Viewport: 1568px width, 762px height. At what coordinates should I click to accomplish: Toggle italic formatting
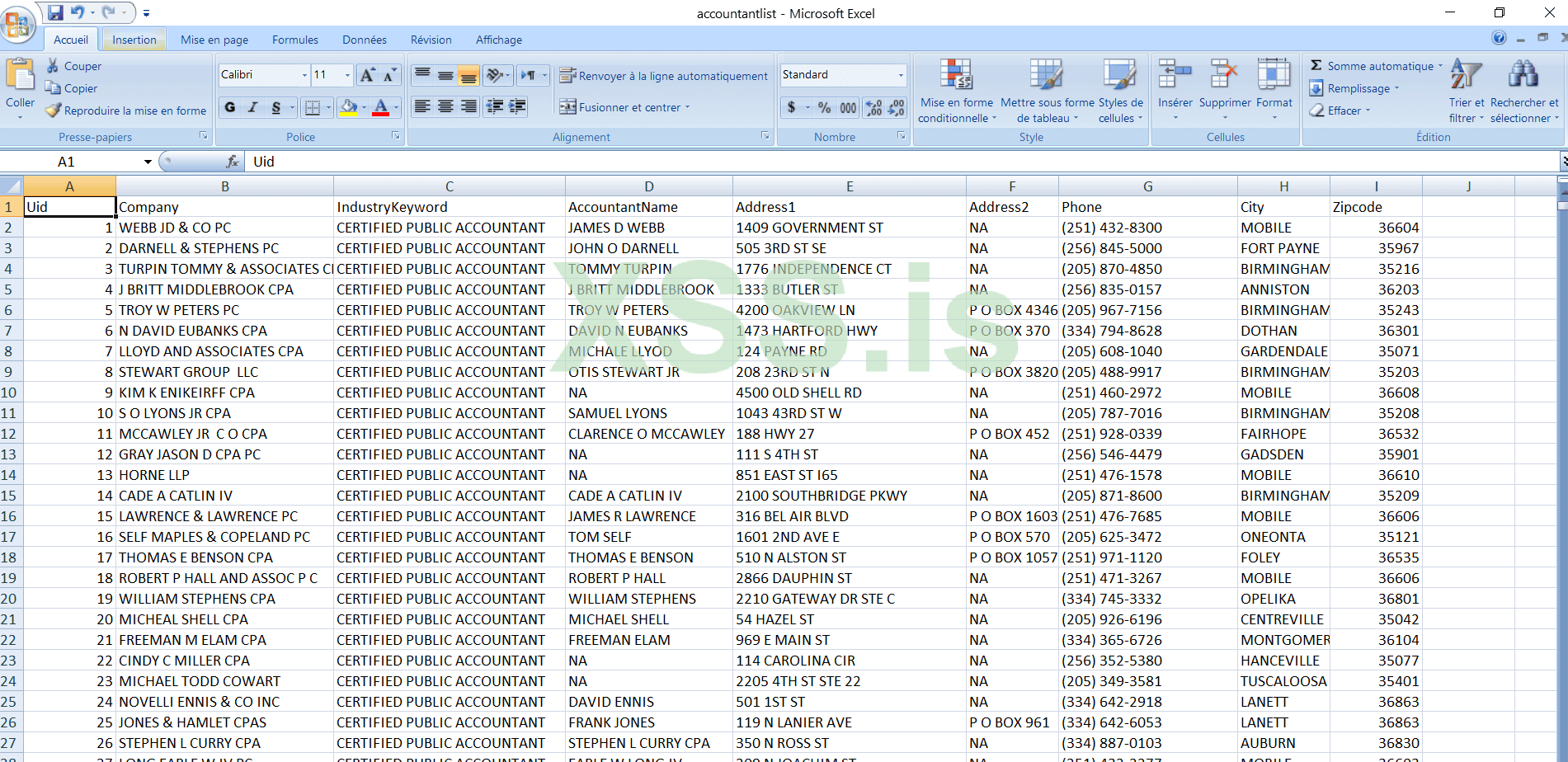253,107
